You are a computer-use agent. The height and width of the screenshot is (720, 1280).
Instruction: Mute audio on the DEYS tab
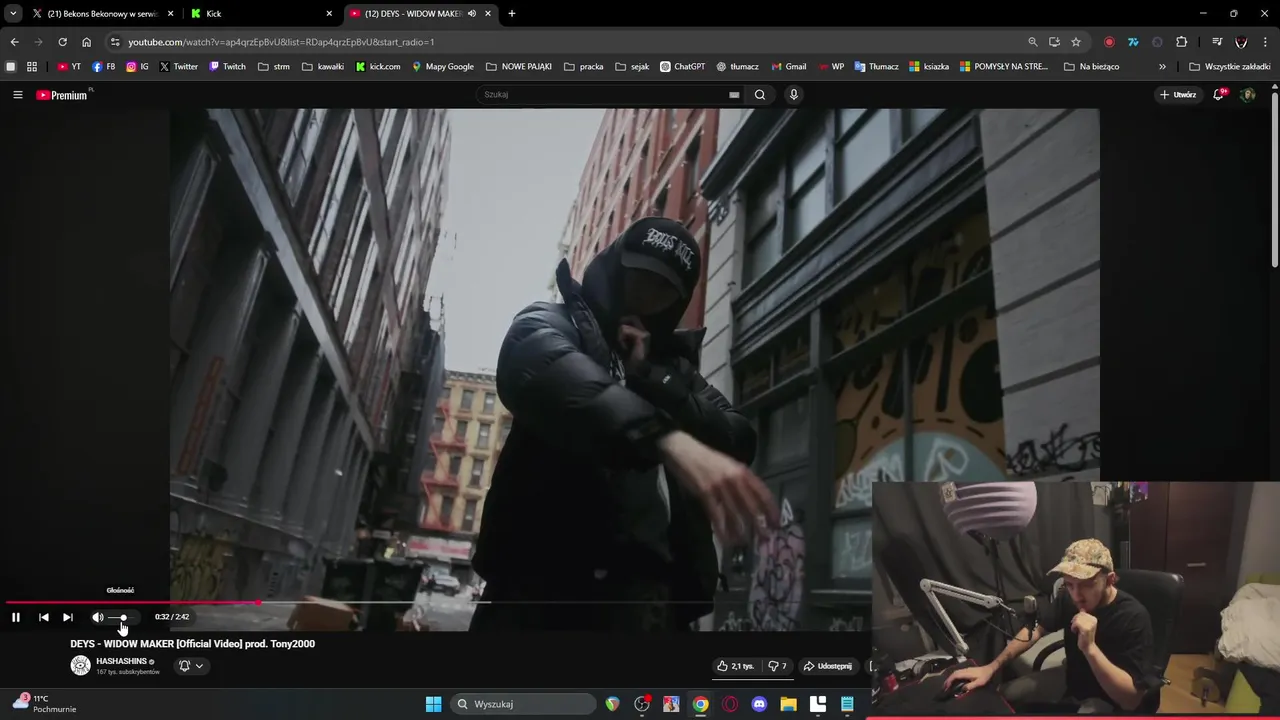[x=472, y=13]
